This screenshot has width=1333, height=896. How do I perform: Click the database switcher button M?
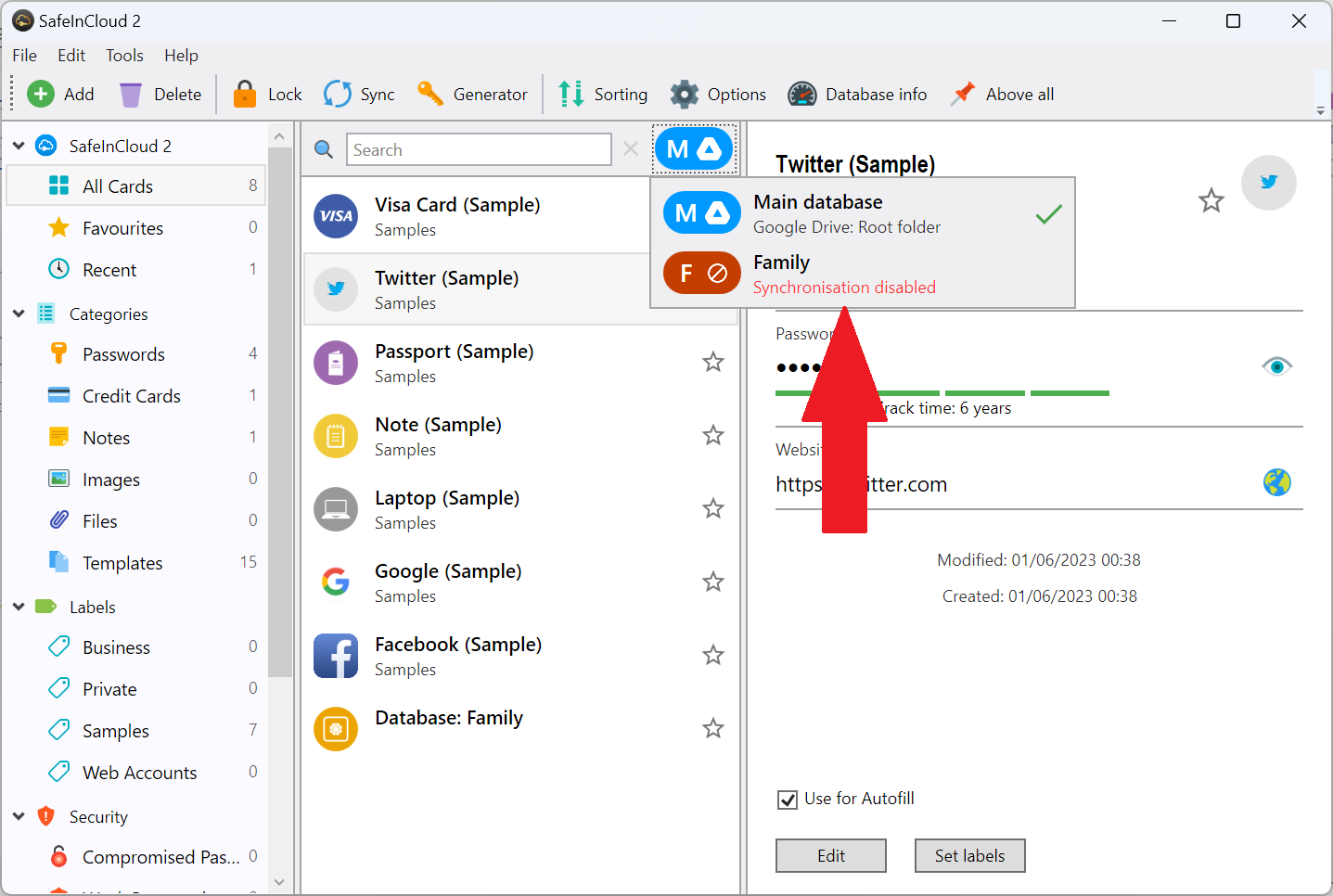click(695, 148)
